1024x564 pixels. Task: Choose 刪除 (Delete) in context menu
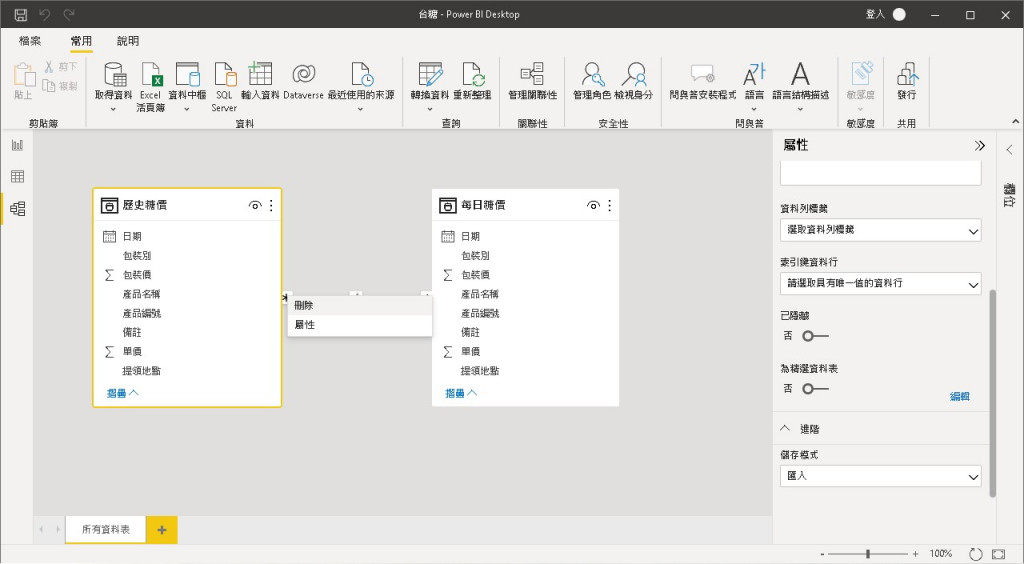[x=360, y=306]
